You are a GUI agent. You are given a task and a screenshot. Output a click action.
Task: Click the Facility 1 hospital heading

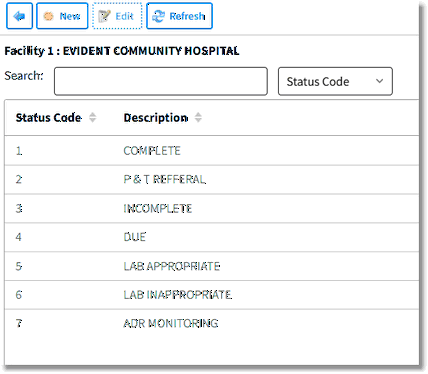coord(122,51)
